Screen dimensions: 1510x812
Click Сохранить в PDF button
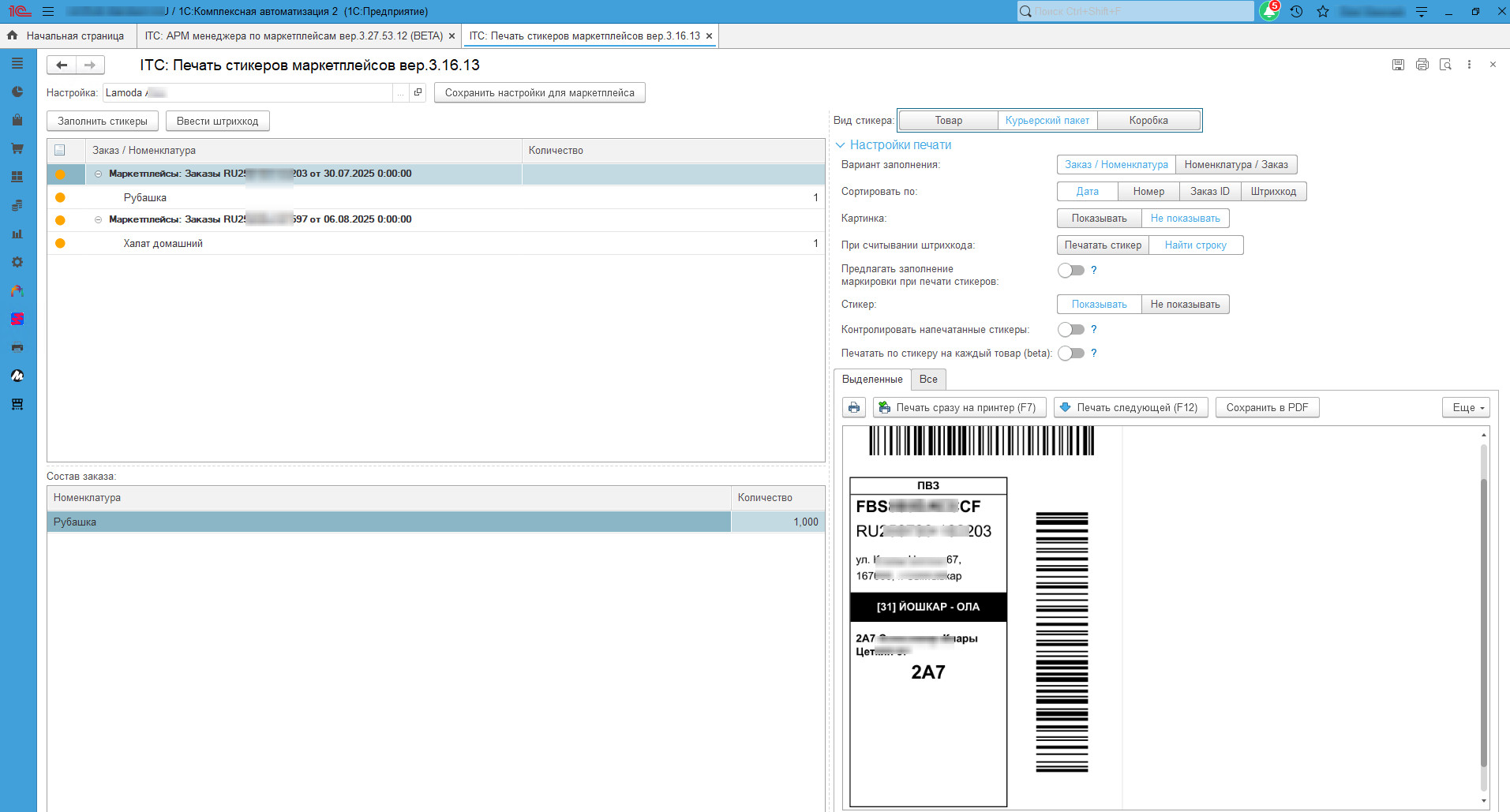(1267, 408)
